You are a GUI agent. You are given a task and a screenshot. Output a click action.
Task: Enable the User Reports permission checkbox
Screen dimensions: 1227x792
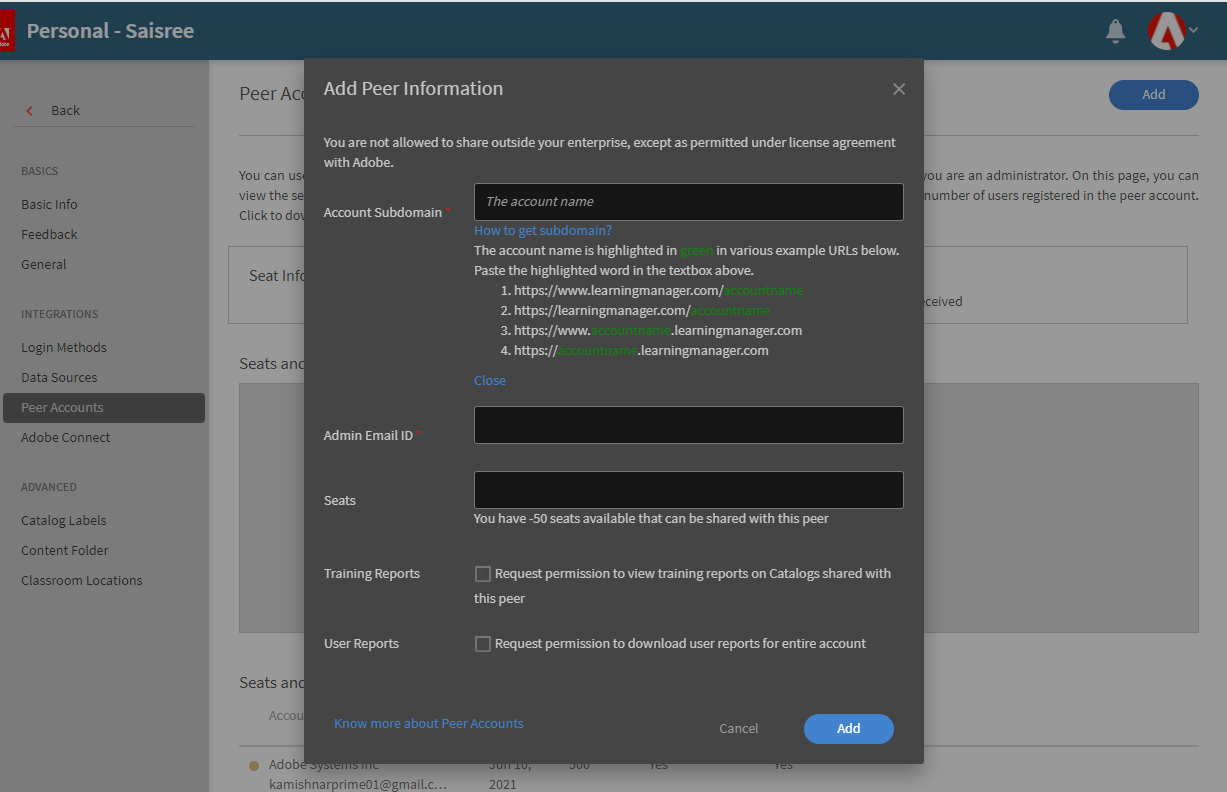(x=483, y=644)
